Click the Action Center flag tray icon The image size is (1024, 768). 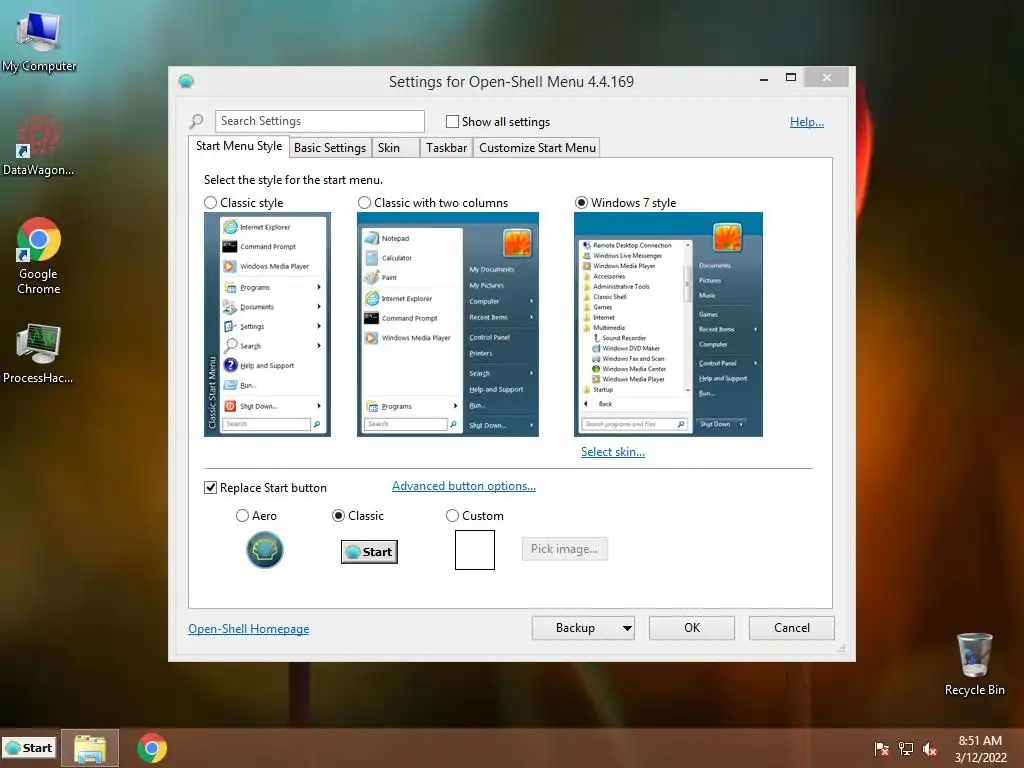click(x=881, y=749)
